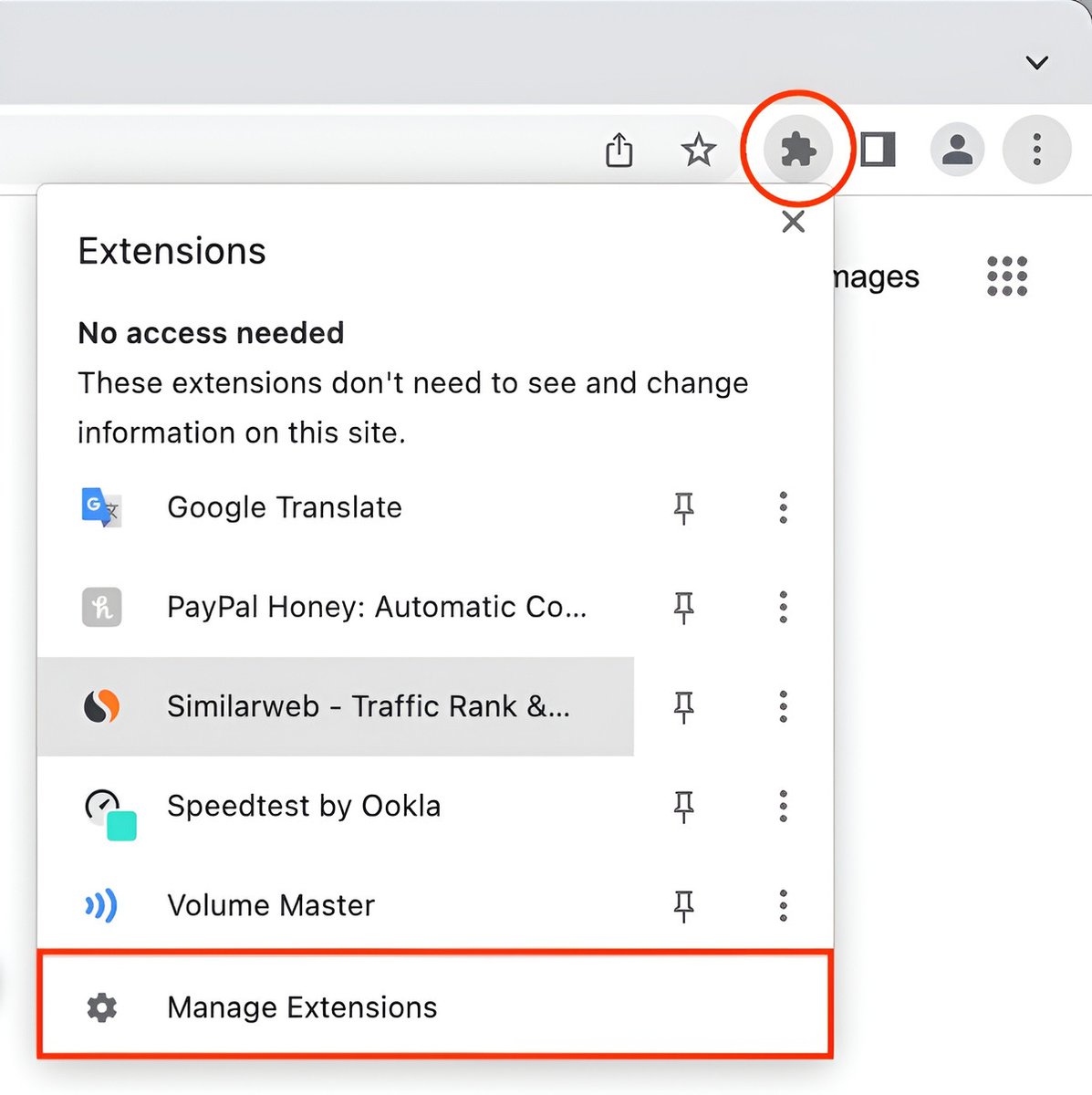Open more options for Speedtest by Ookla
Viewport: 1092px width, 1095px height.
tap(783, 806)
